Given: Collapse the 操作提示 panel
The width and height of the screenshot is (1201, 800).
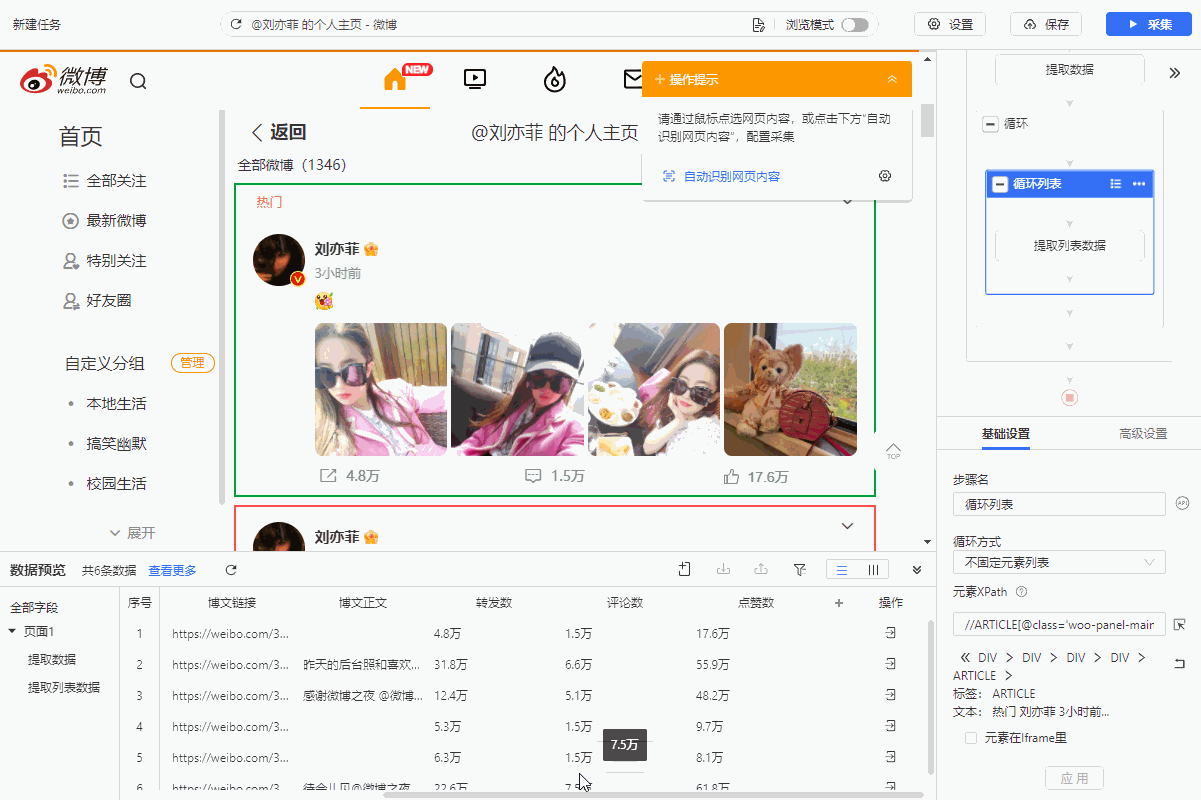Looking at the screenshot, I should pyautogui.click(x=892, y=79).
